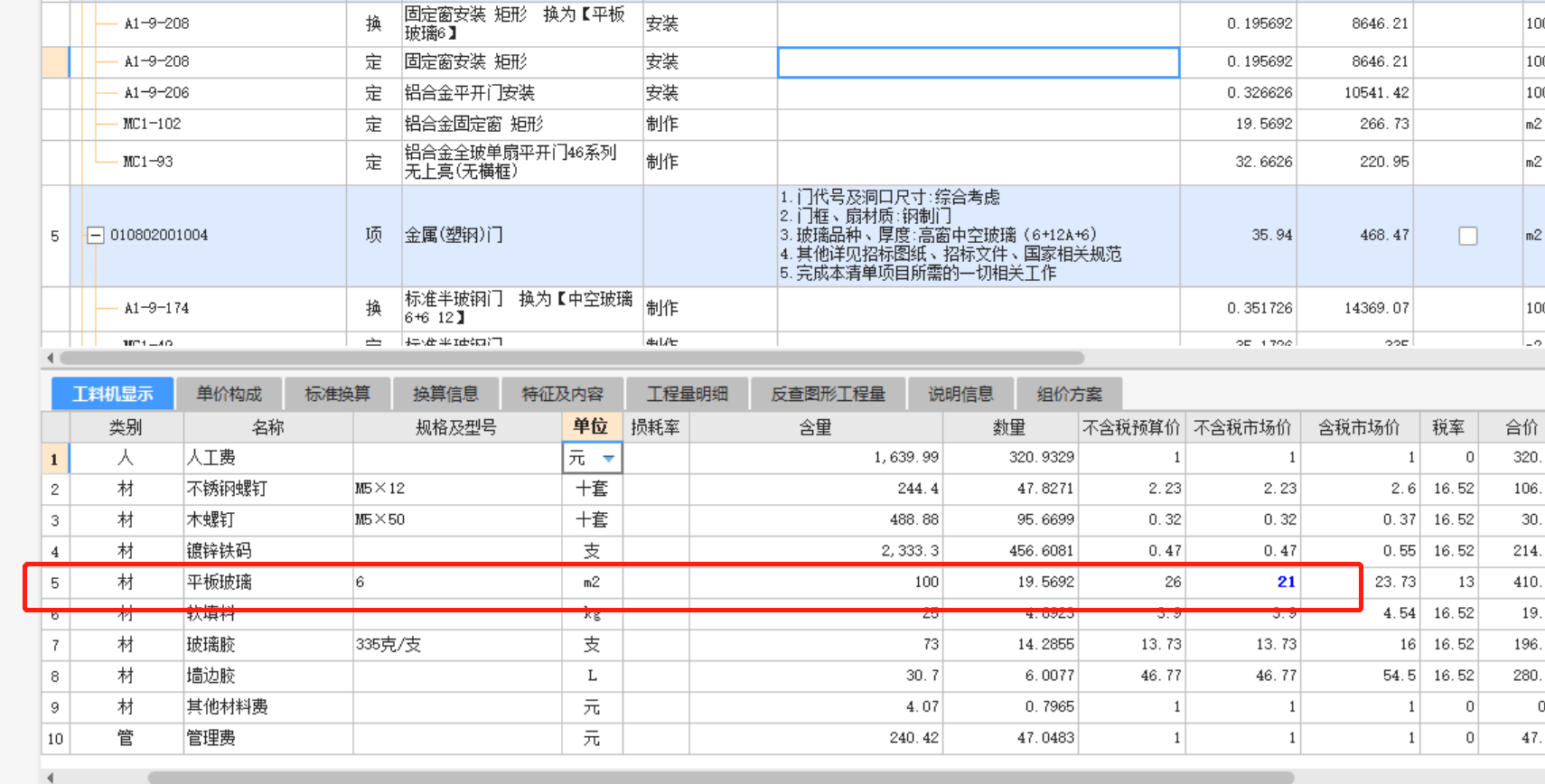Image resolution: width=1545 pixels, height=784 pixels.
Task: Click the 含税市场价 column header
Action: (x=1359, y=427)
